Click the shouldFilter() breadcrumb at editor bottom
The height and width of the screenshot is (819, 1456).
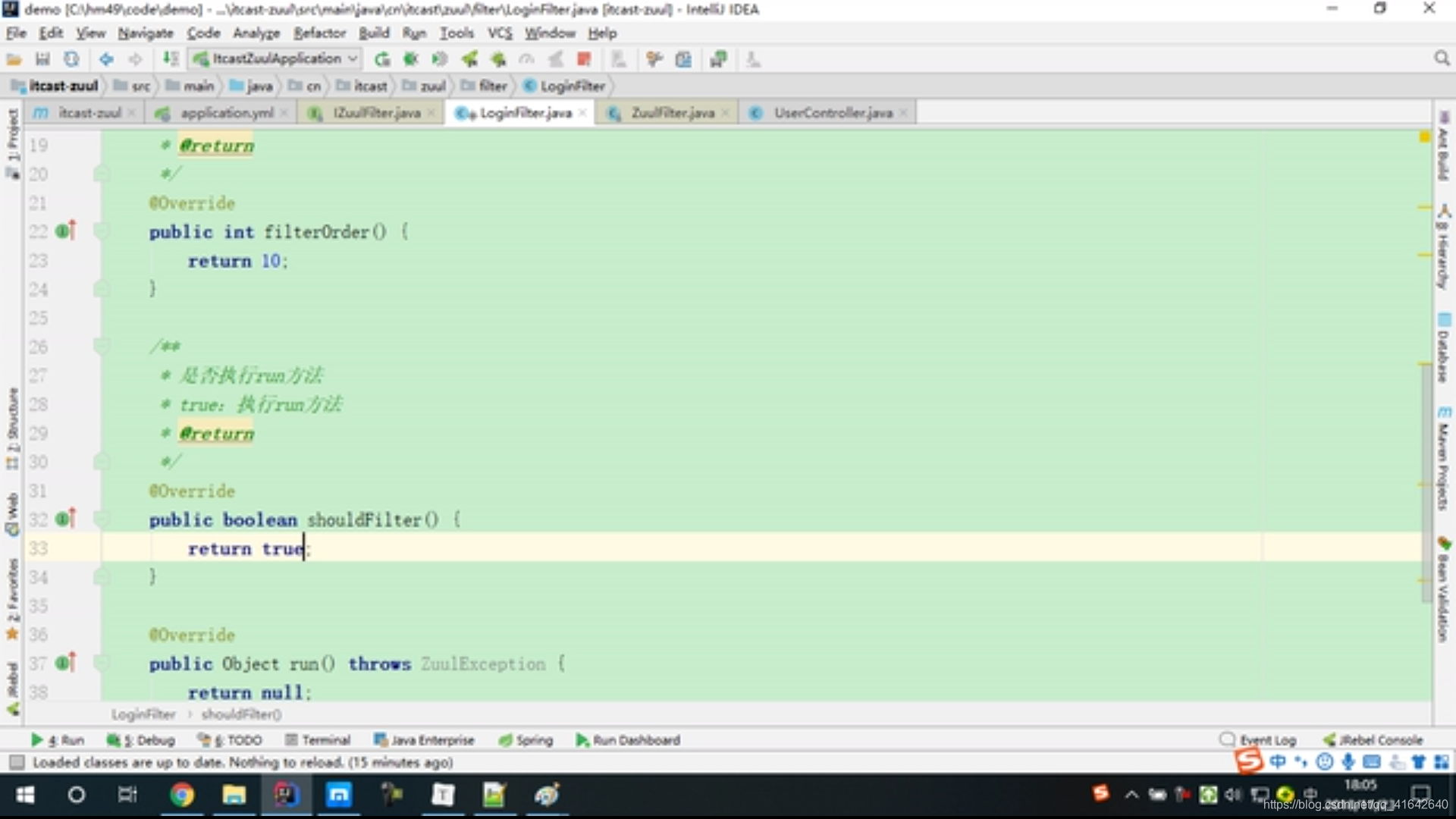click(241, 714)
